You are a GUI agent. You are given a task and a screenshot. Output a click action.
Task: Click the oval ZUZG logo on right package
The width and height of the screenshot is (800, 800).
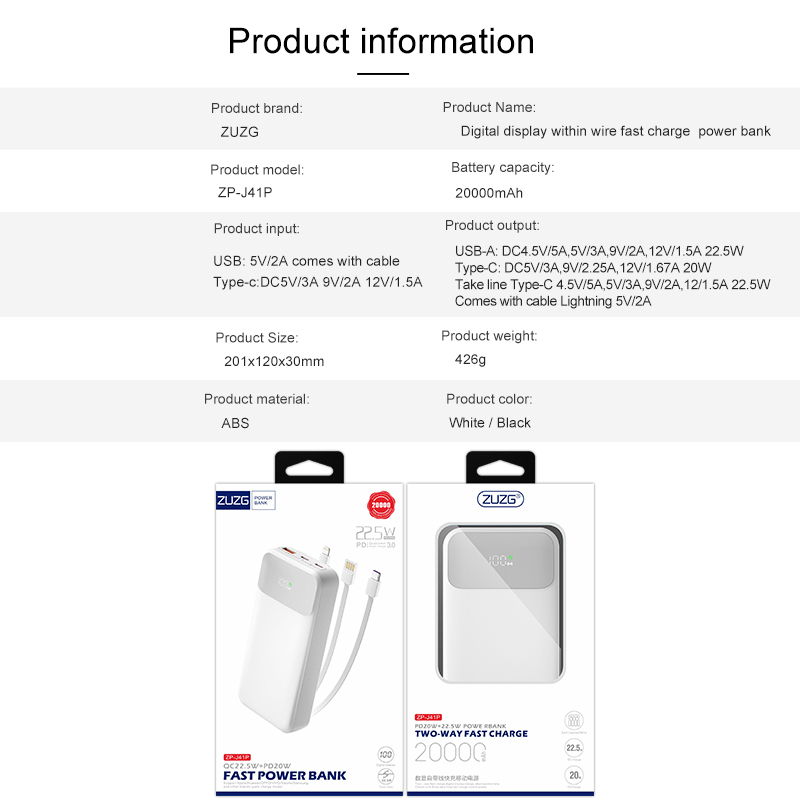[501, 499]
